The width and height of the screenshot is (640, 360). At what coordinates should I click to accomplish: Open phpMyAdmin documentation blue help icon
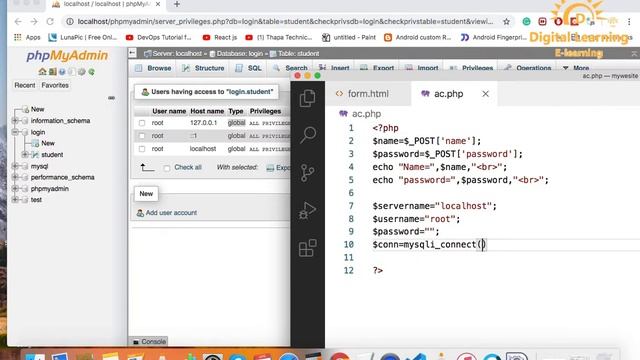[x=62, y=71]
